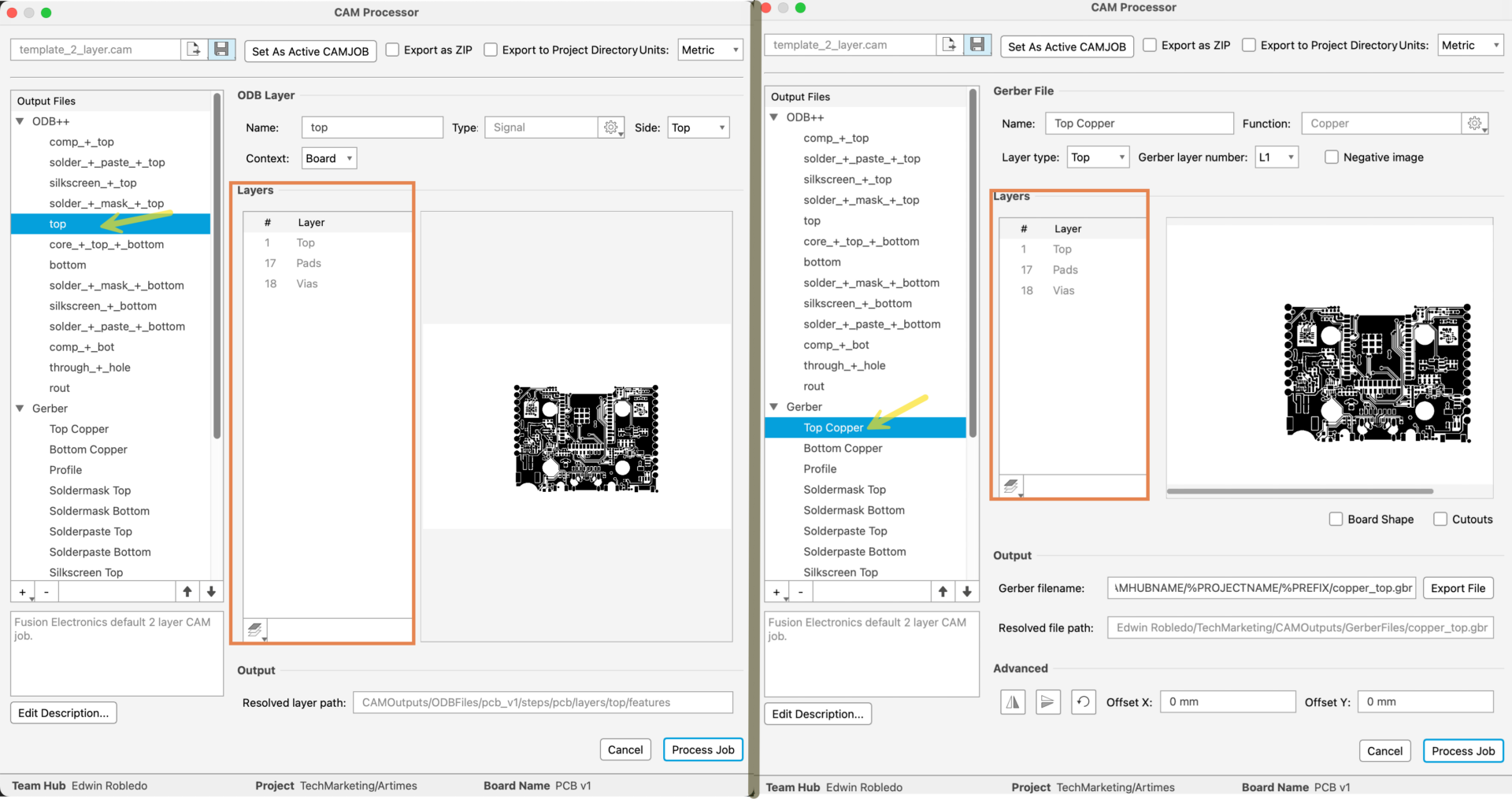1512x799 pixels.
Task: Click the layers stack icon below Layers list
Action: pyautogui.click(x=1012, y=486)
